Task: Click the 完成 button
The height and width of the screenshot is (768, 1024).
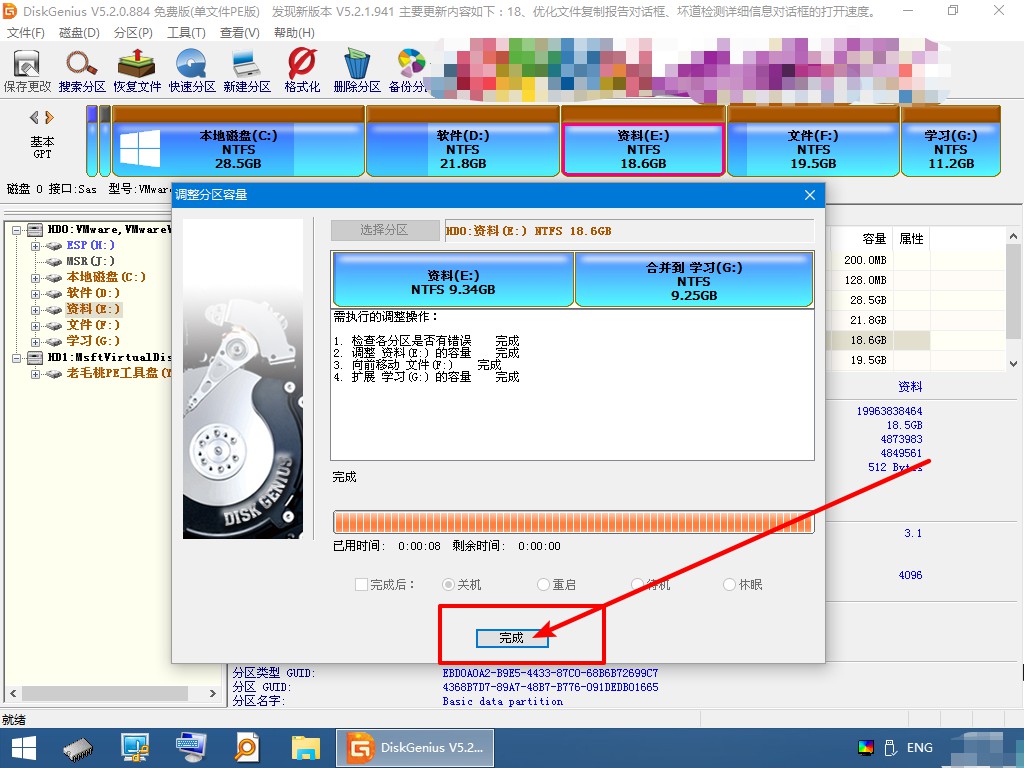Action: pyautogui.click(x=511, y=638)
